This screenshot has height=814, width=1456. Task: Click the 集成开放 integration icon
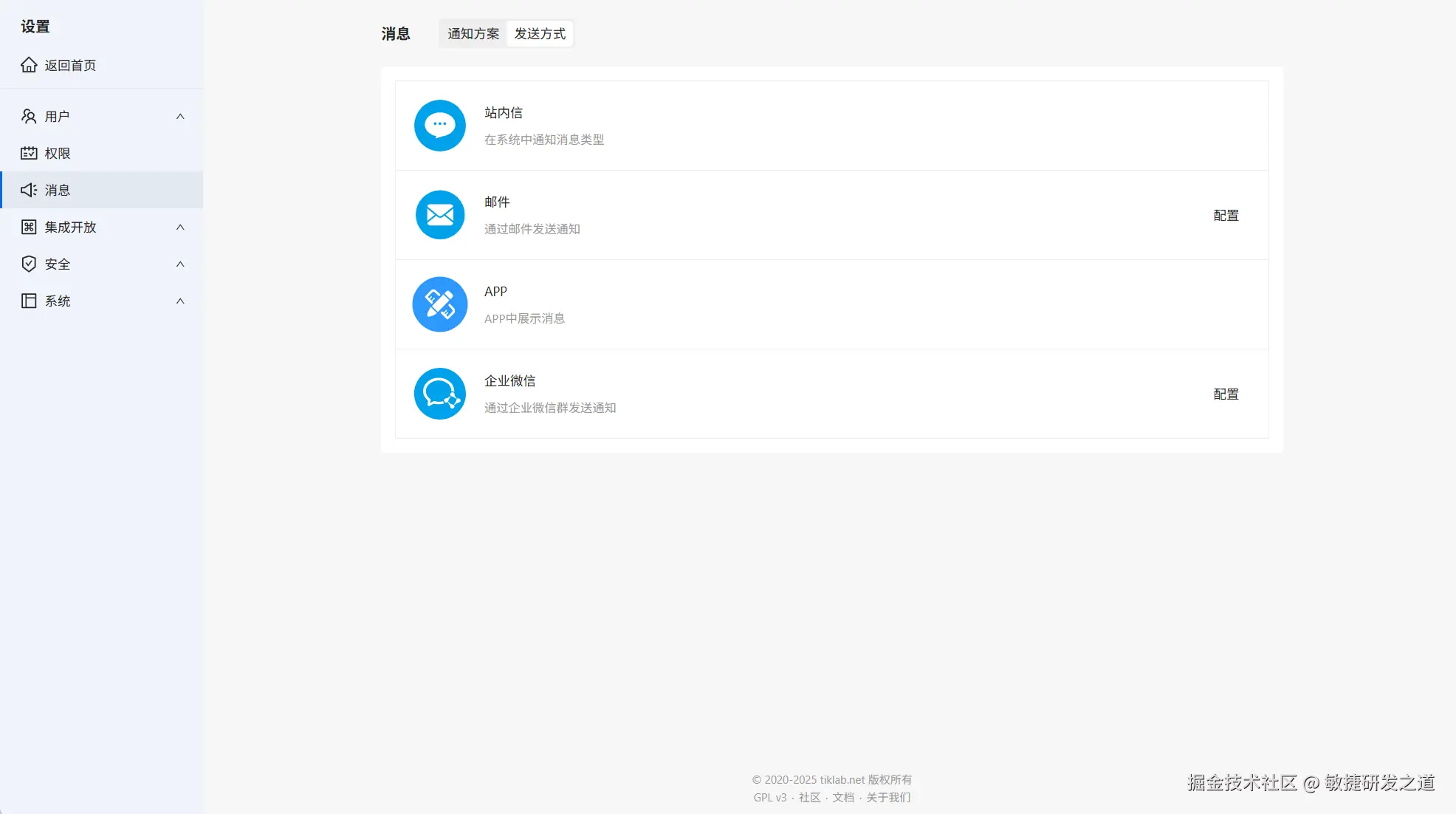click(x=29, y=227)
